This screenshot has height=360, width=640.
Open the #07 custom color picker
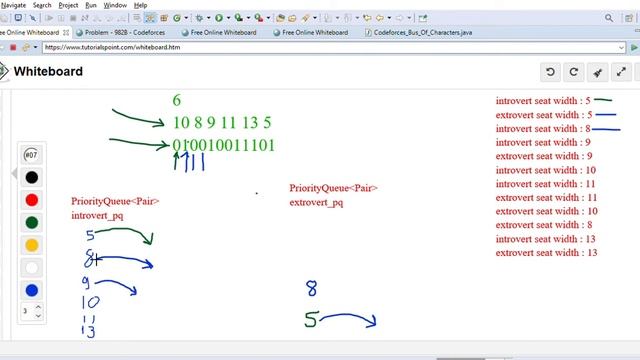tap(31, 155)
